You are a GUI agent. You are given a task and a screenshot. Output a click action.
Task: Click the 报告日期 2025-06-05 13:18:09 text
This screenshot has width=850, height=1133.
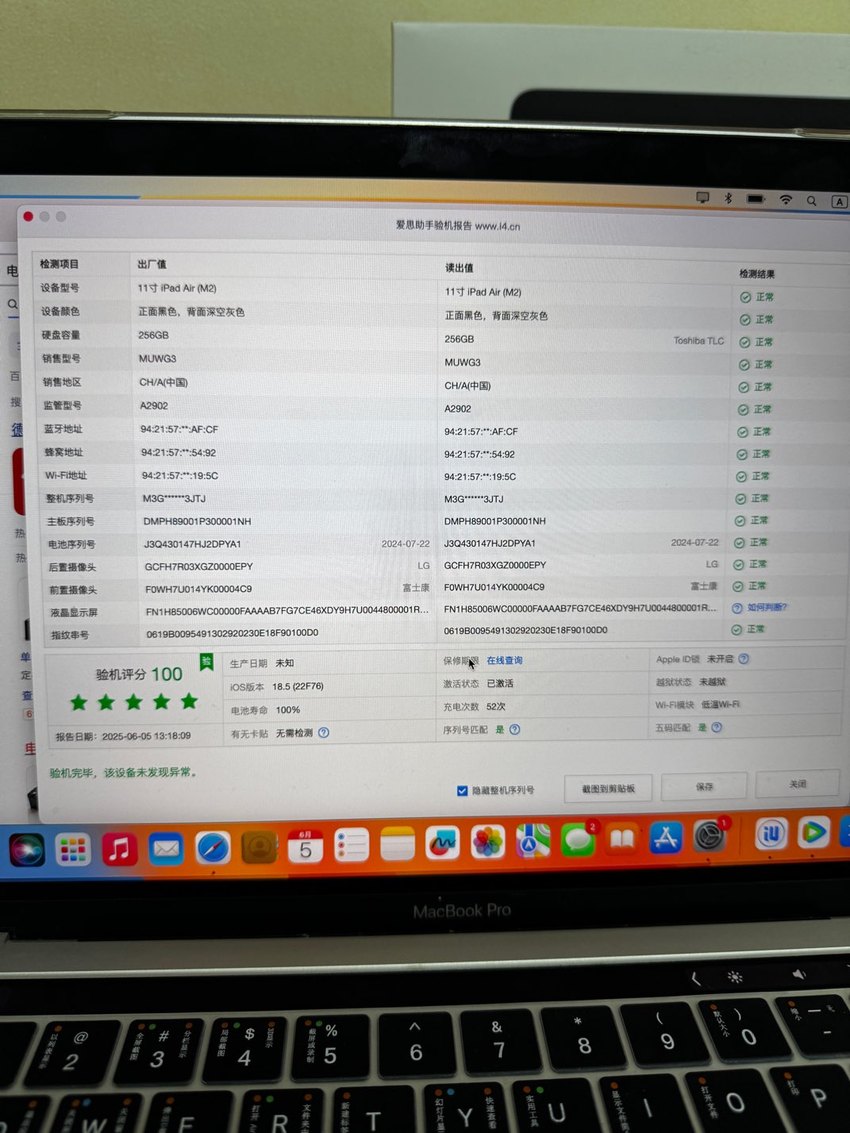click(x=123, y=736)
